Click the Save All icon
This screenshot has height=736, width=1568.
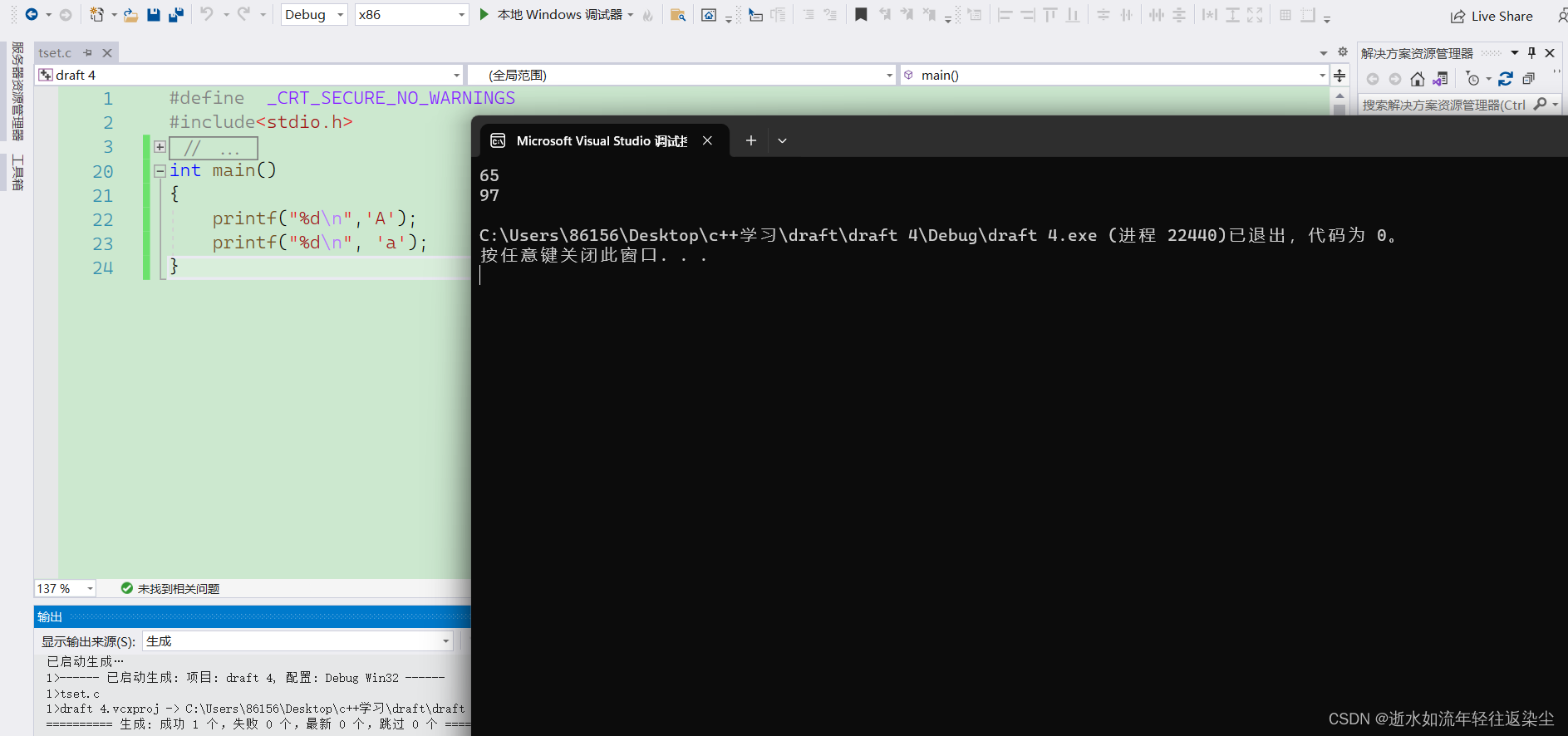(176, 14)
